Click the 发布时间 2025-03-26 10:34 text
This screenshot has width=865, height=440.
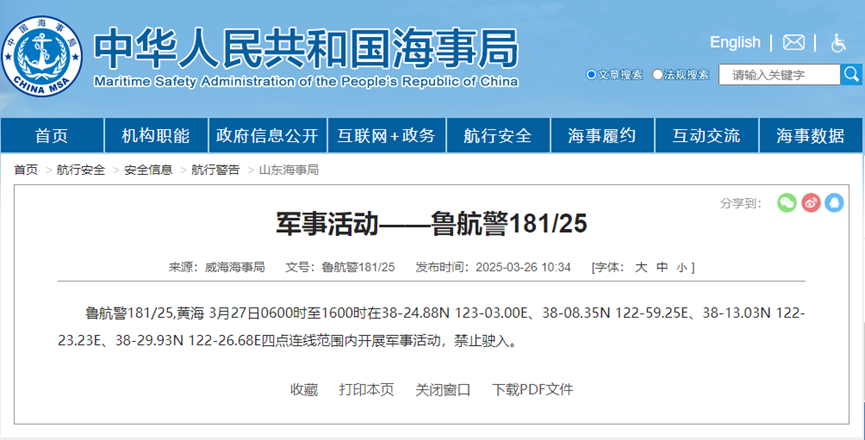pyautogui.click(x=493, y=267)
